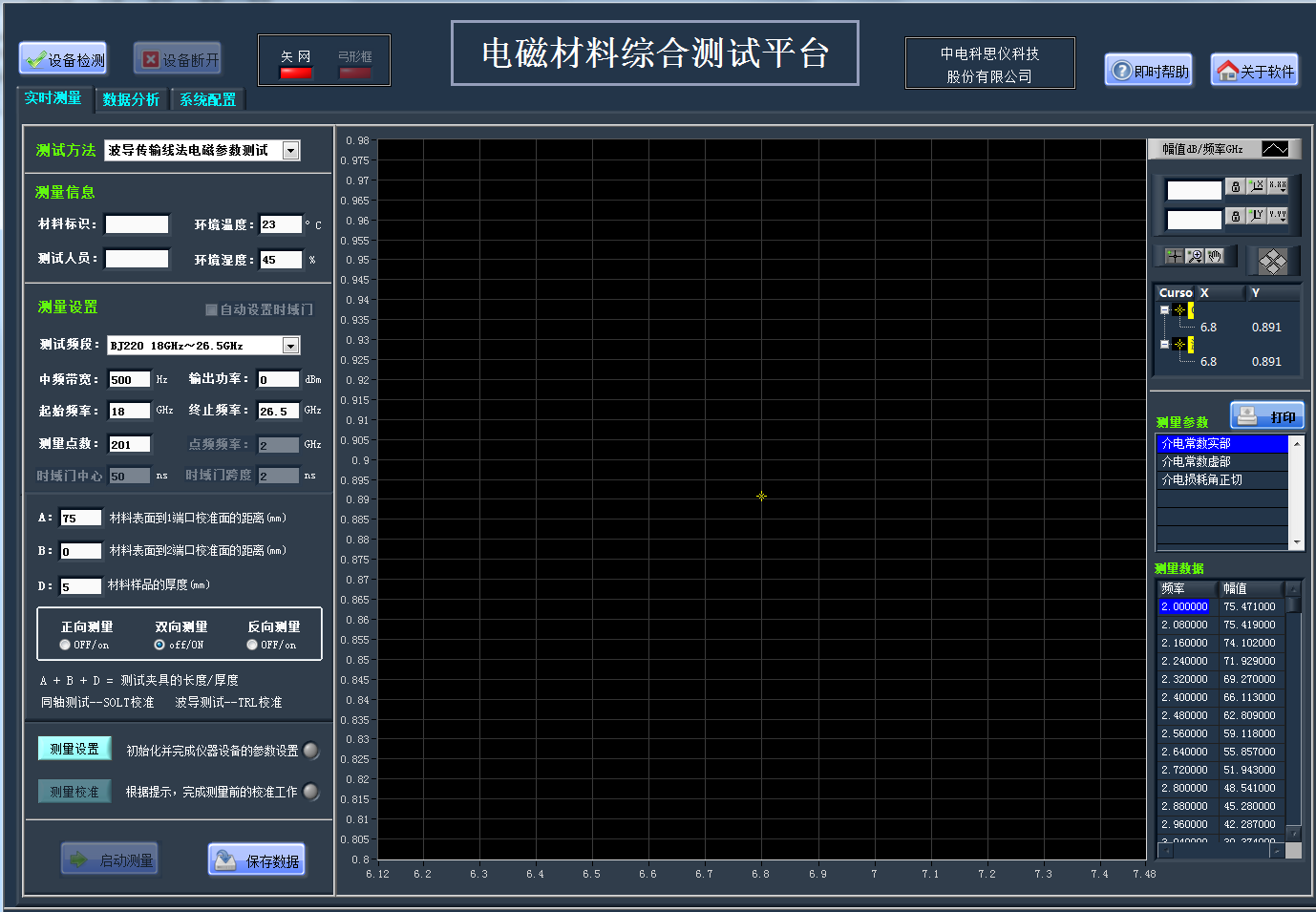Click the 环境温度 field showing 23
1316x912 pixels.
click(x=281, y=224)
